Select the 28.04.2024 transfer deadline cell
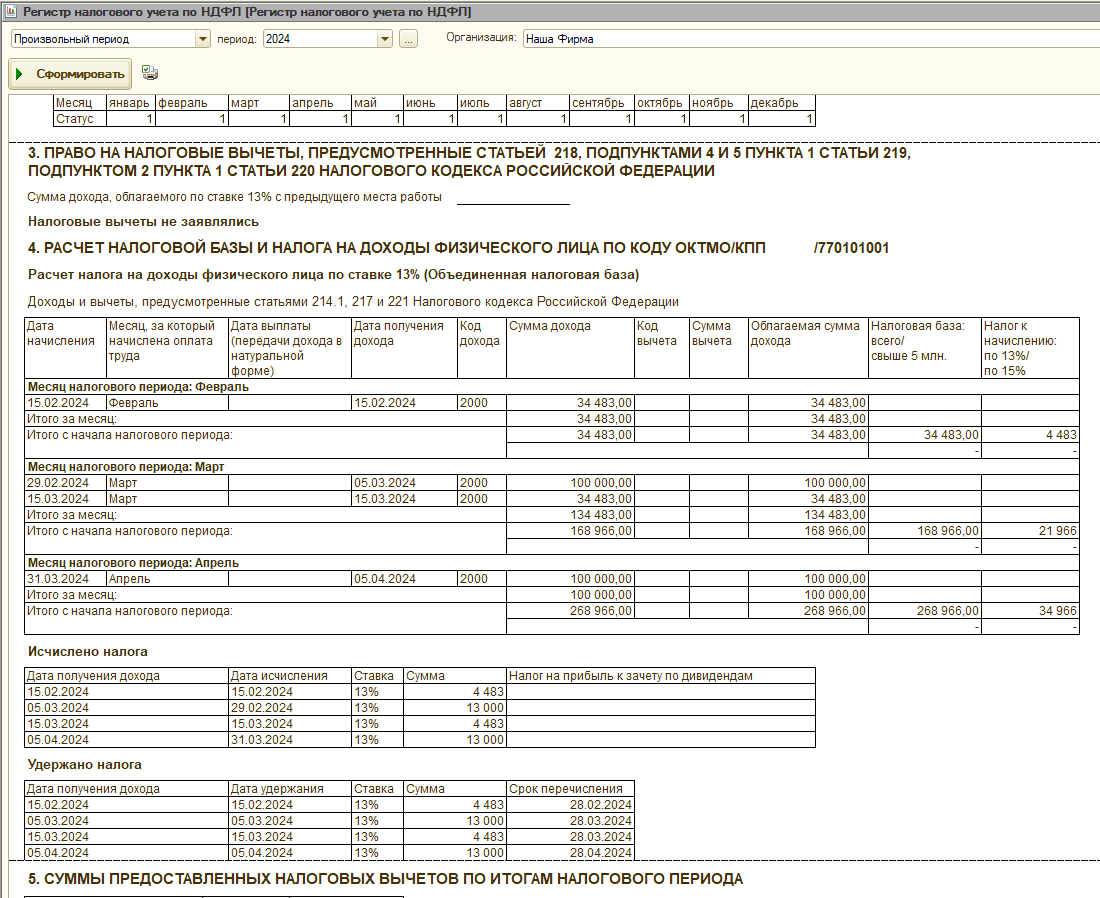 click(x=570, y=852)
